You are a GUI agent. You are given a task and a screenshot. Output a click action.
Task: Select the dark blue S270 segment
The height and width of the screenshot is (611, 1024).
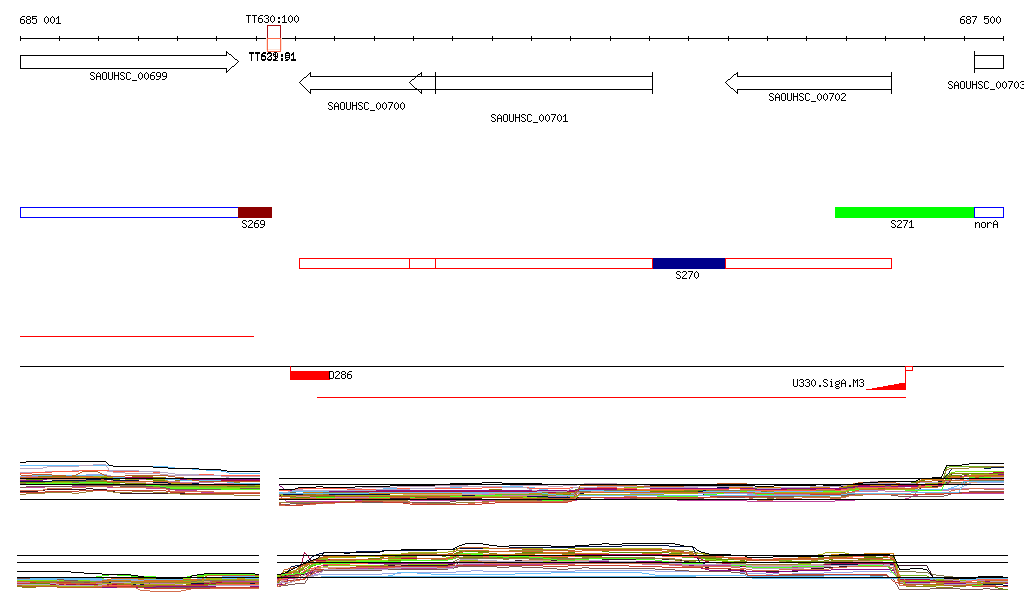coord(689,263)
